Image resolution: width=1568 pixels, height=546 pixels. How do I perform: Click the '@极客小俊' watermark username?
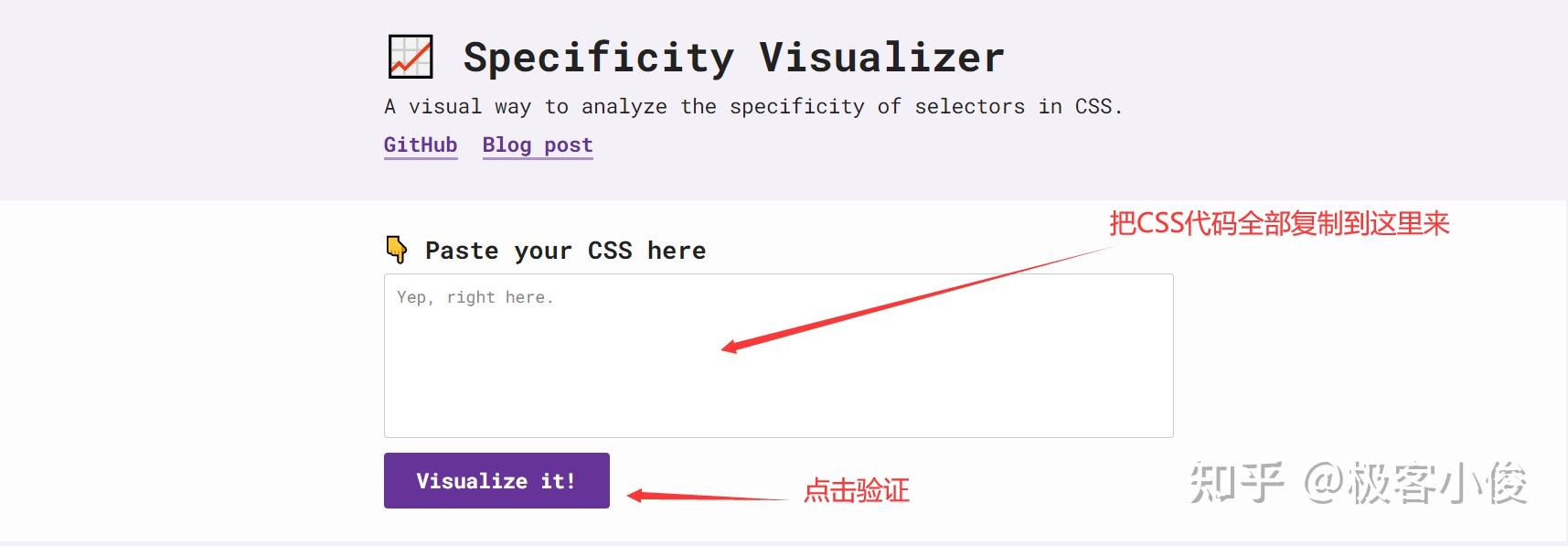point(1414,482)
